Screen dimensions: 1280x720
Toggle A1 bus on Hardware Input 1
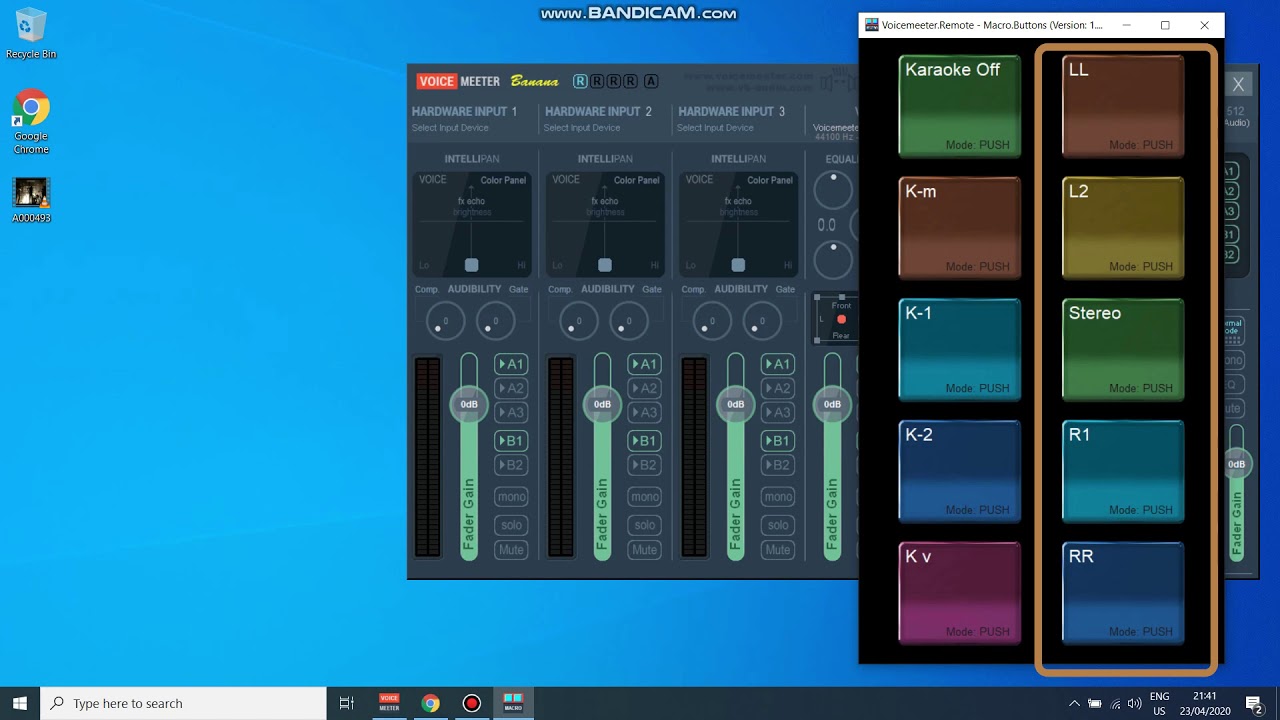point(511,364)
